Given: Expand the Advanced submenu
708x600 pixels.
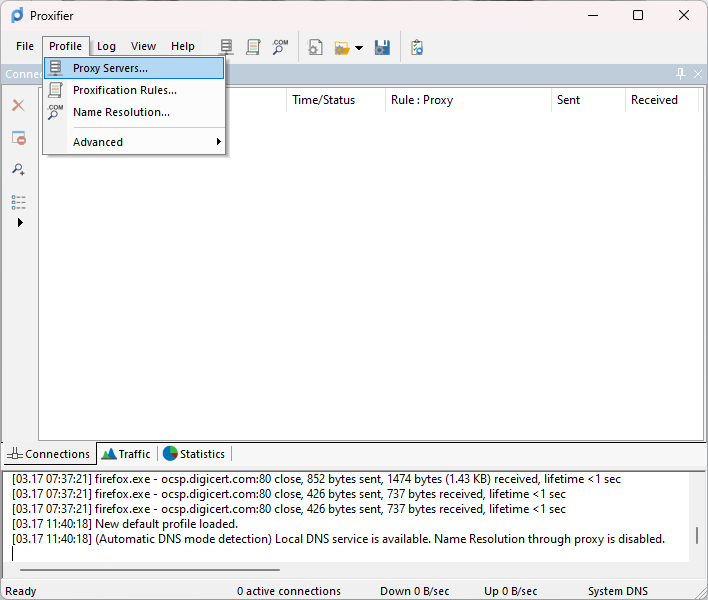Looking at the screenshot, I should point(134,142).
